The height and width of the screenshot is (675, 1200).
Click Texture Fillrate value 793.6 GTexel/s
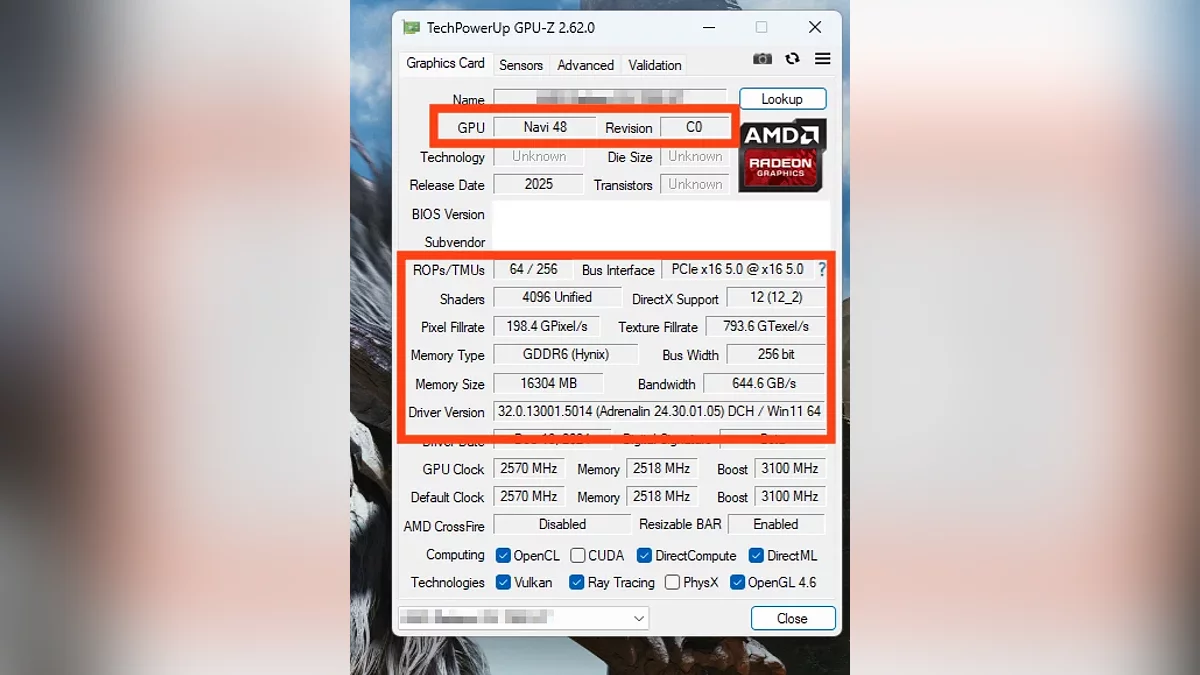(765, 326)
